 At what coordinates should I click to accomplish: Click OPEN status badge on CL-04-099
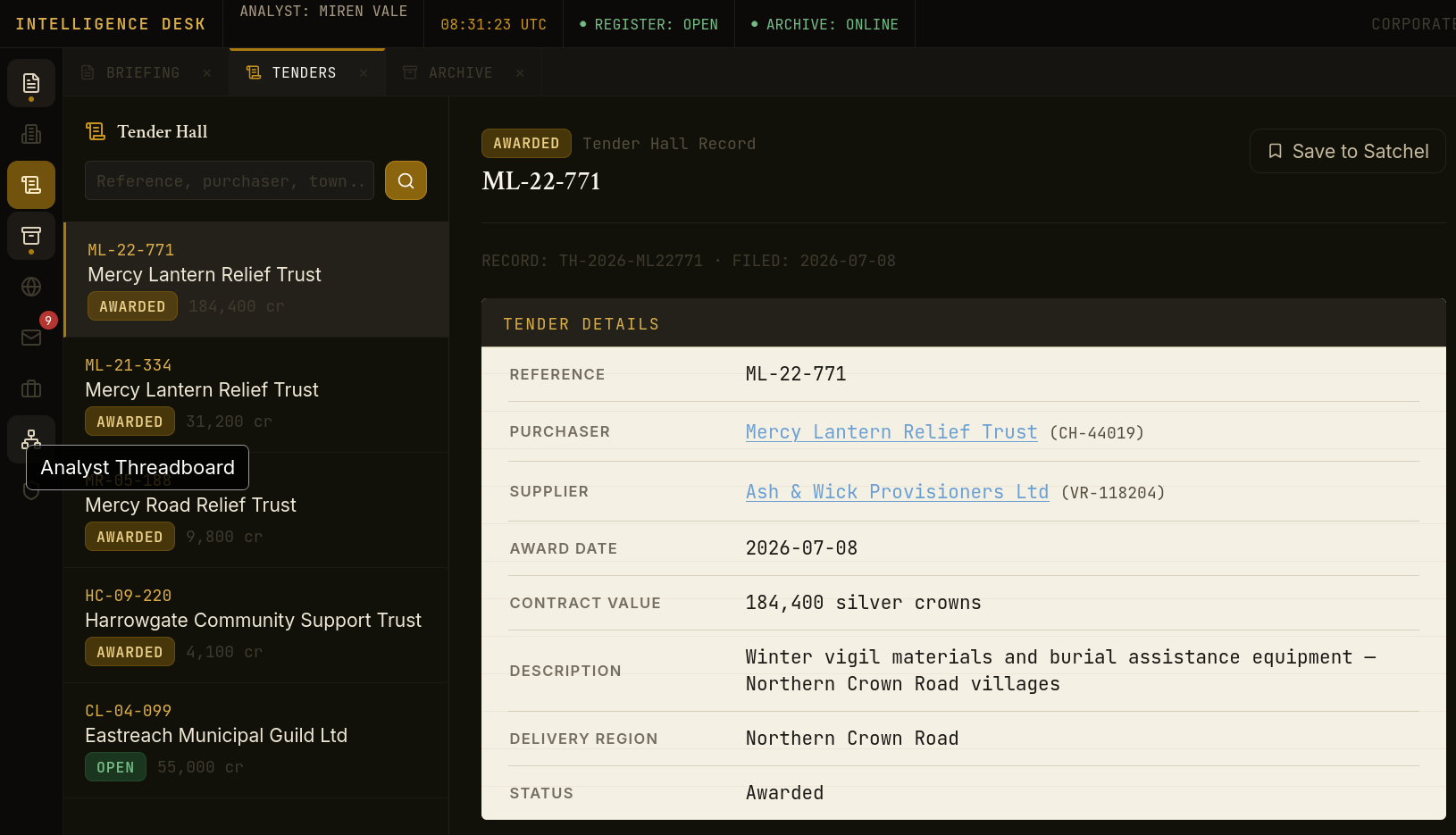115,767
